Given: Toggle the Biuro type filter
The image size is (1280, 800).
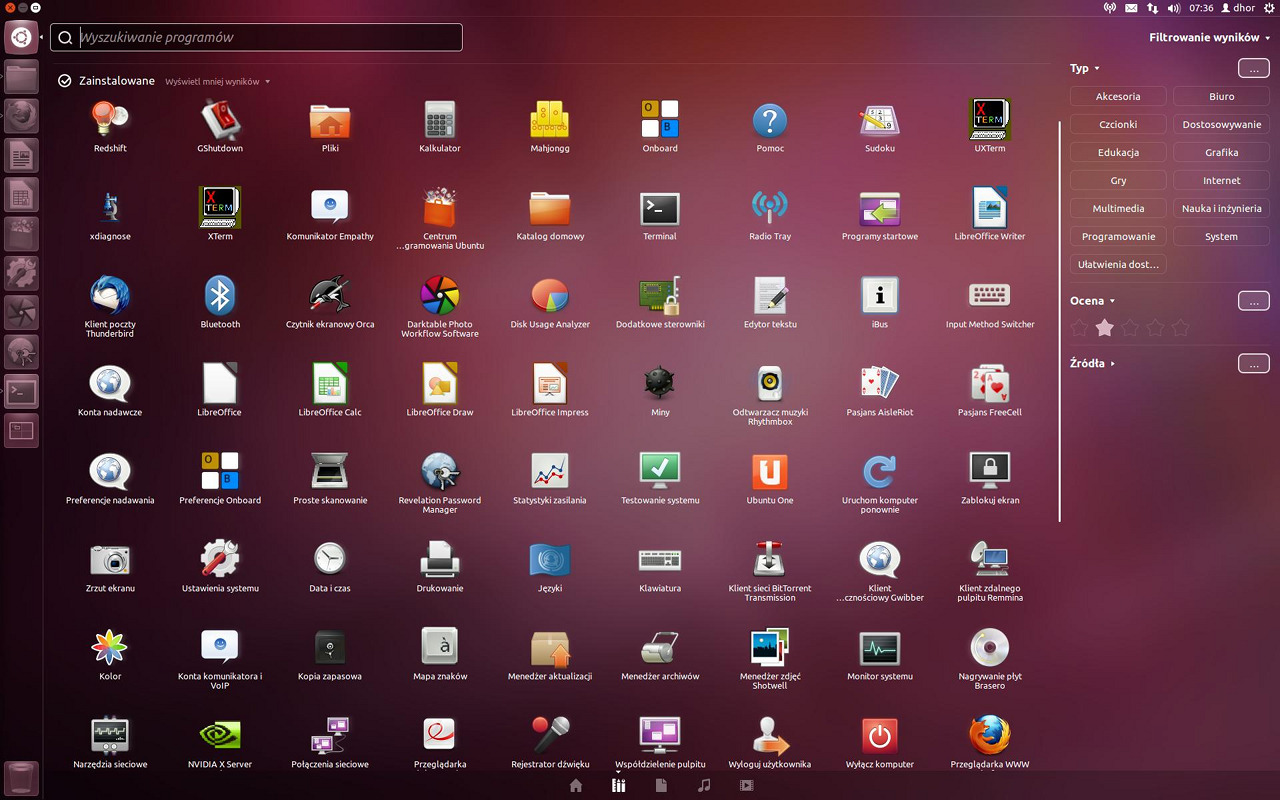Looking at the screenshot, I should [x=1221, y=97].
